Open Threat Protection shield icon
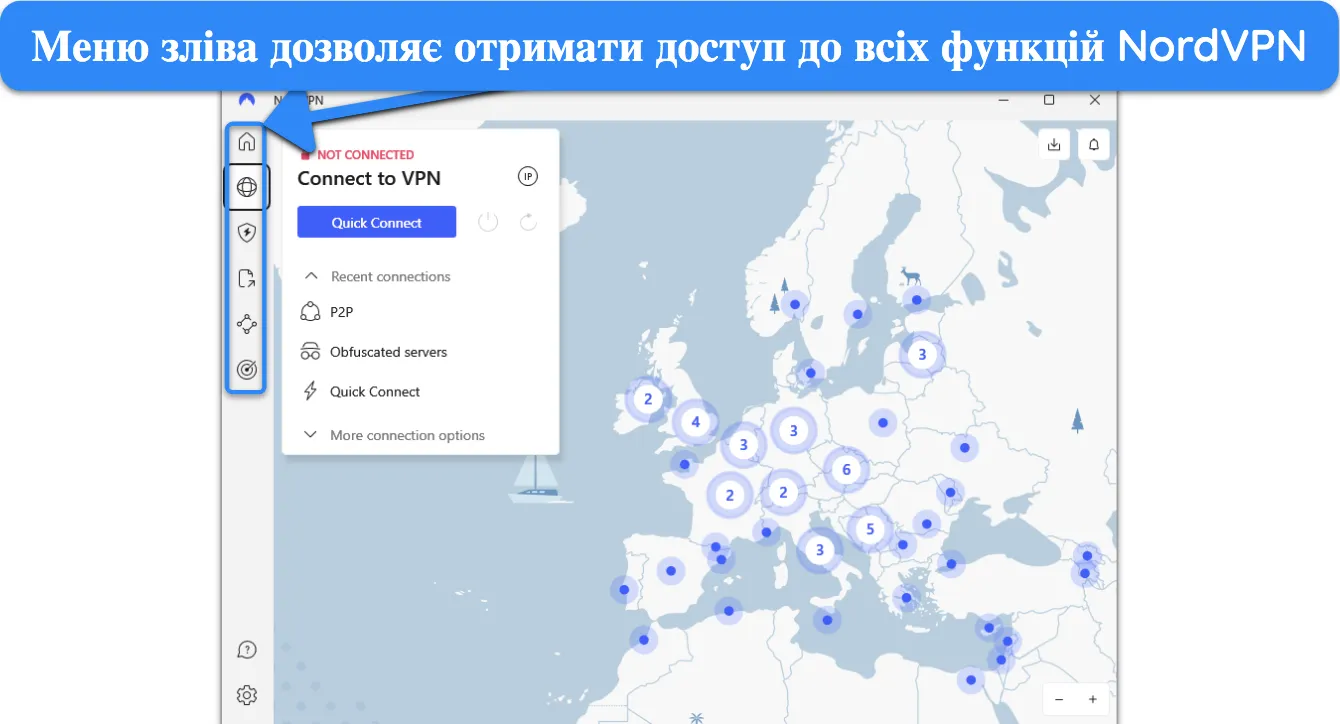The height and width of the screenshot is (724, 1340). click(x=246, y=232)
